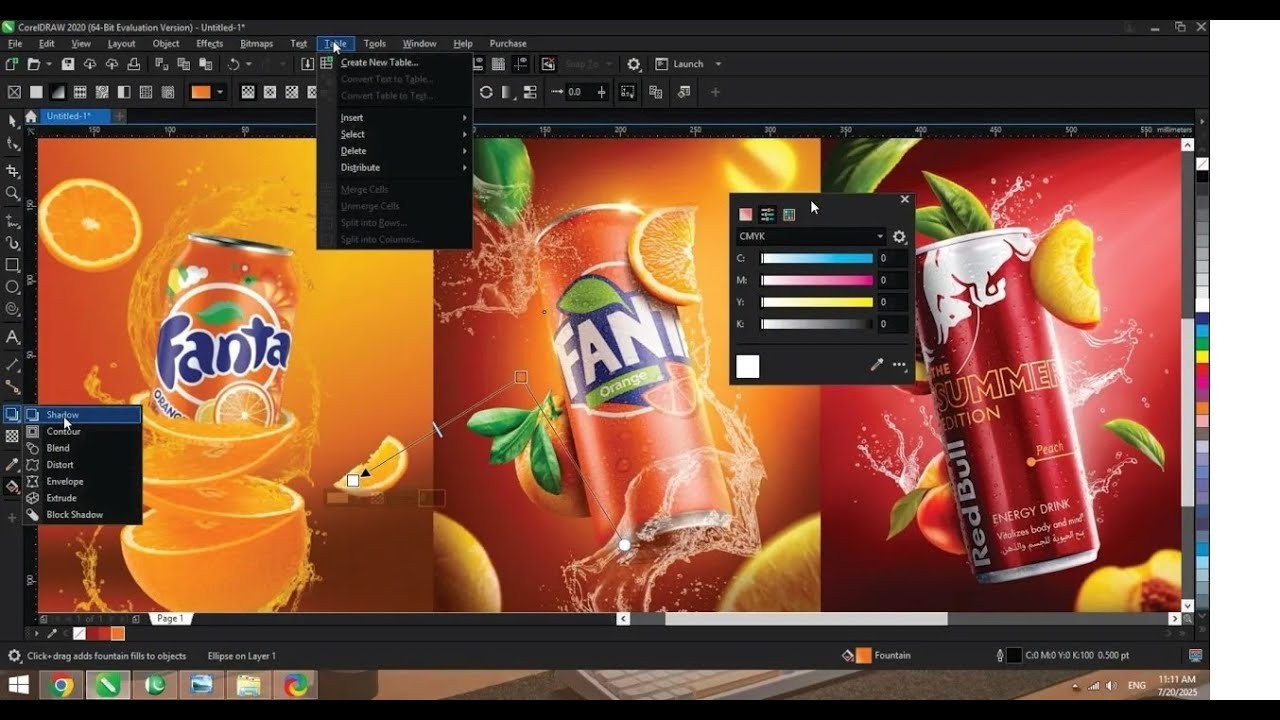Adjust the Black K slider

point(817,324)
